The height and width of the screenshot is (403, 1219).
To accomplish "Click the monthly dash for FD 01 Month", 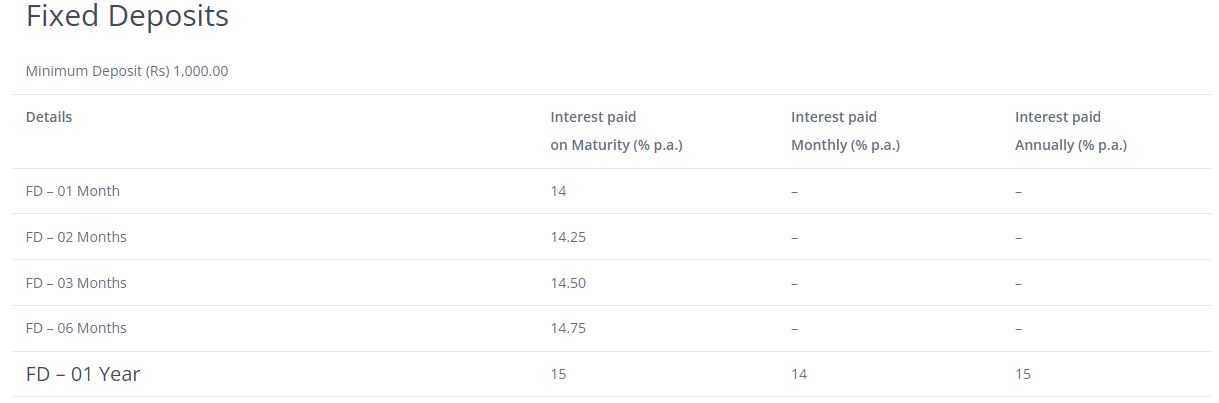I will [794, 192].
